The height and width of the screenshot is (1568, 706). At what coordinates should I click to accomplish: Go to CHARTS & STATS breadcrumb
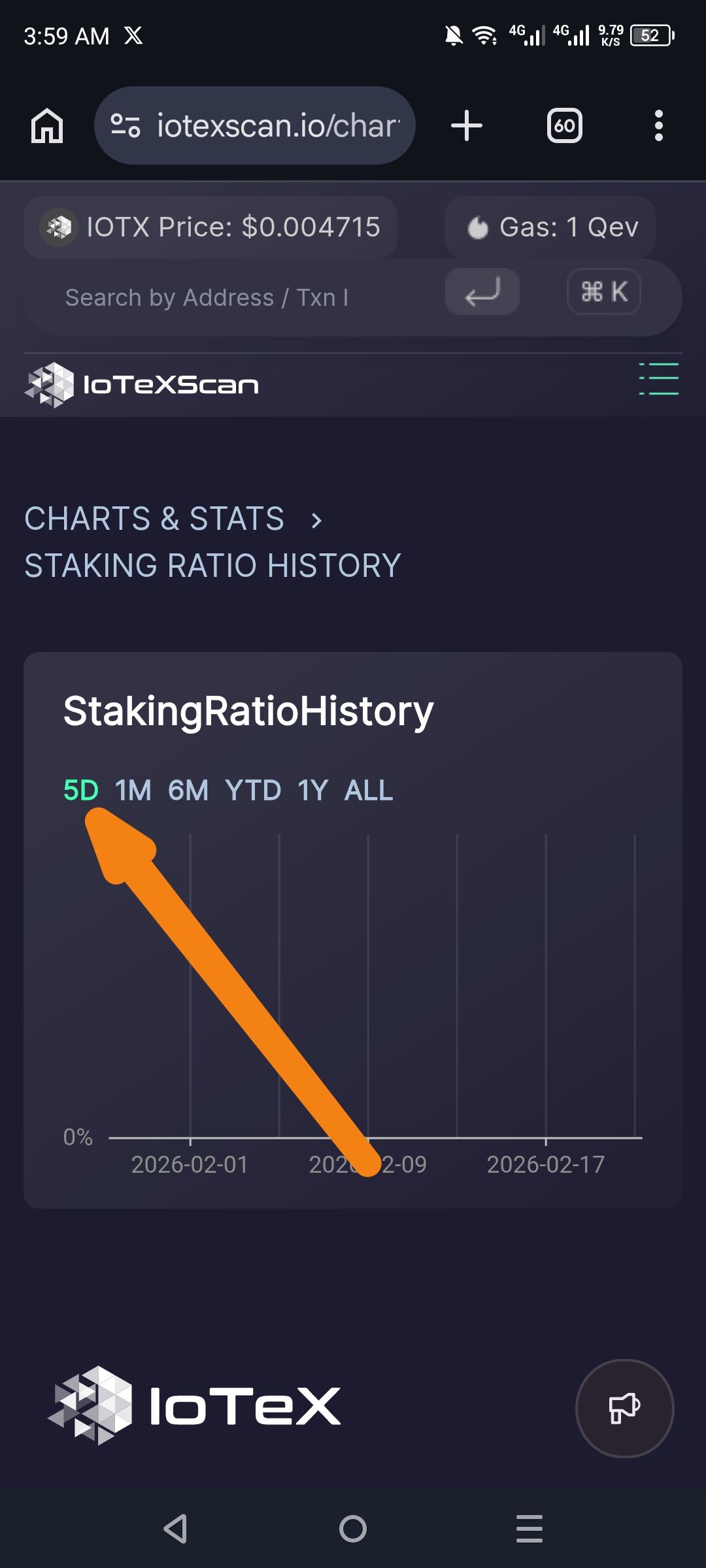tap(154, 519)
